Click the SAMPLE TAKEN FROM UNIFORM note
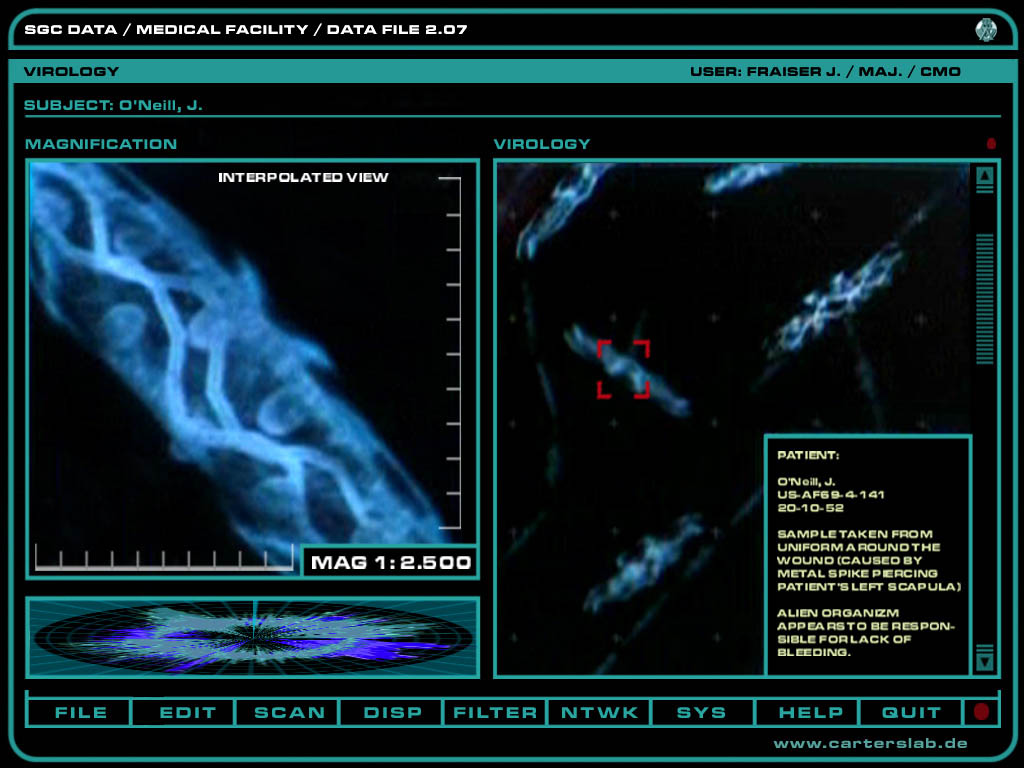The height and width of the screenshot is (768, 1024). pyautogui.click(x=869, y=560)
